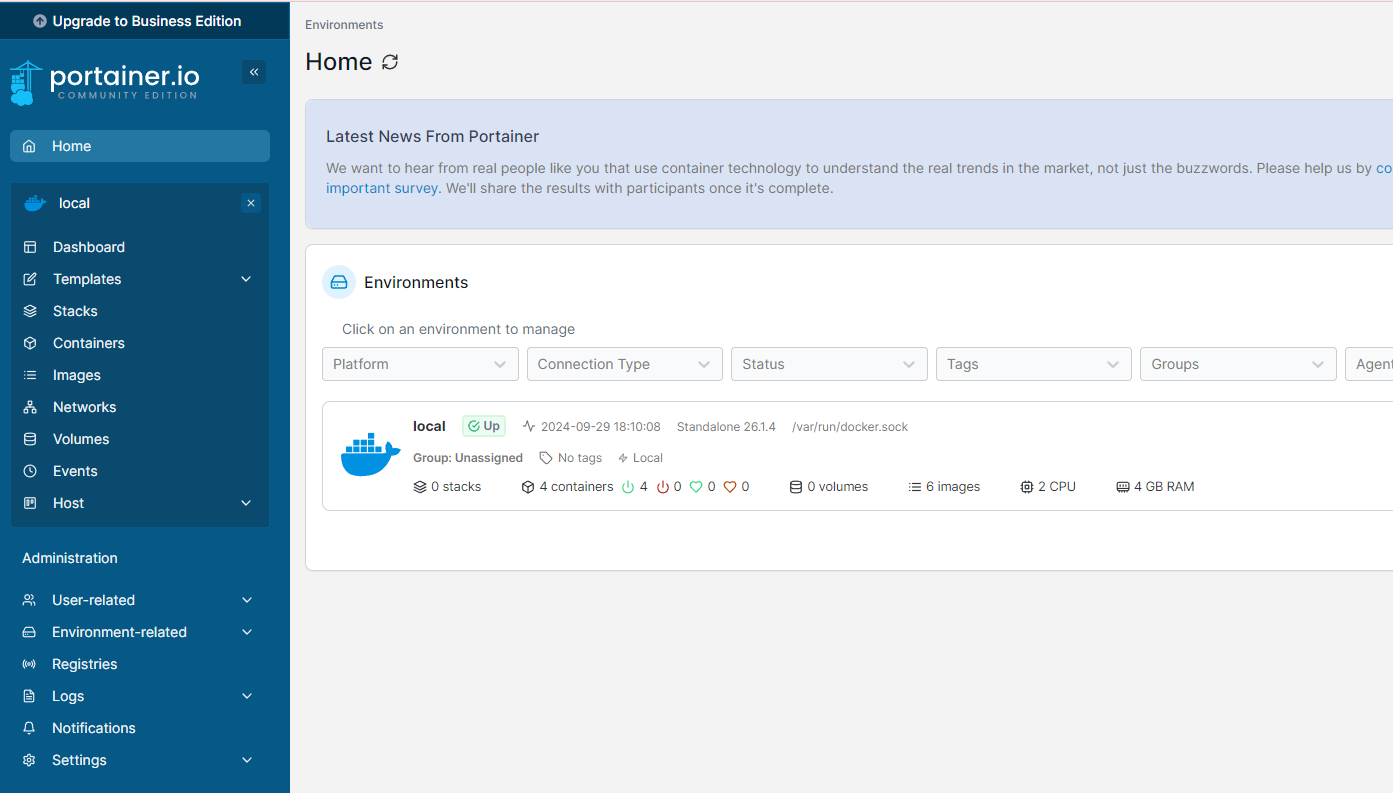Click the Events clock icon
Viewport: 1393px width, 793px height.
(30, 471)
